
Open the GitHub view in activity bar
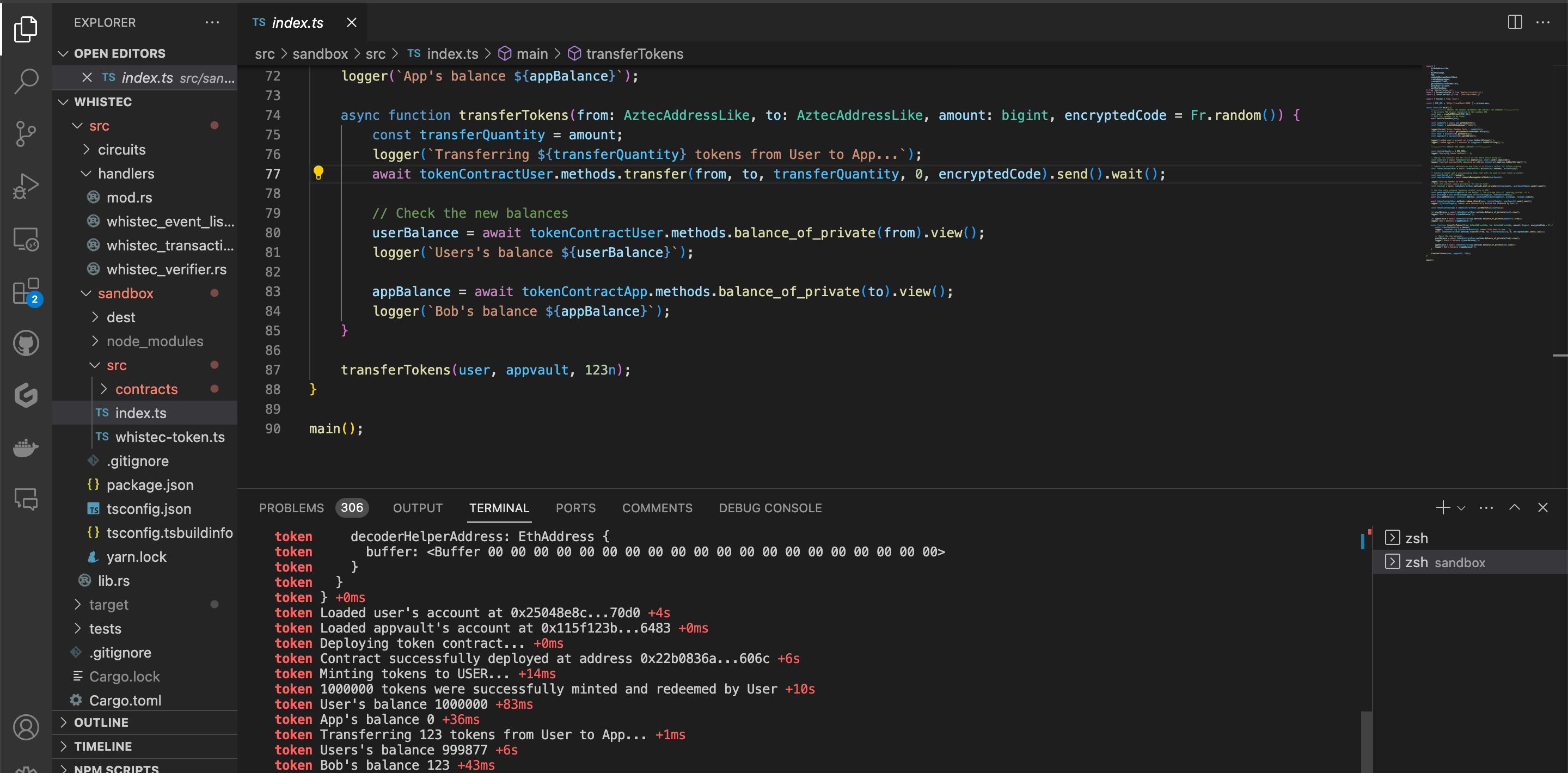pyautogui.click(x=26, y=343)
